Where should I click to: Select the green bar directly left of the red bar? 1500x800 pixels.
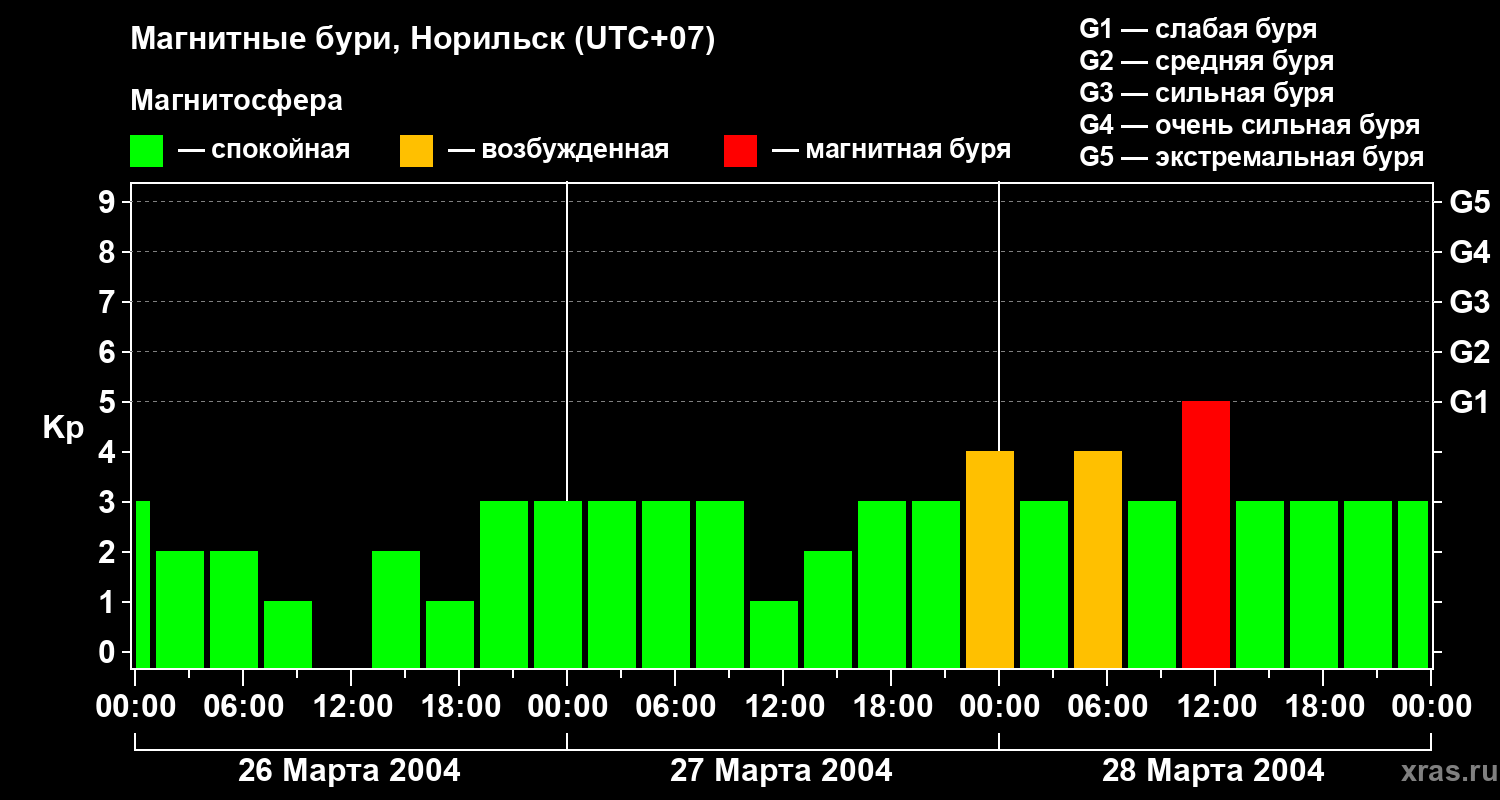[1152, 584]
